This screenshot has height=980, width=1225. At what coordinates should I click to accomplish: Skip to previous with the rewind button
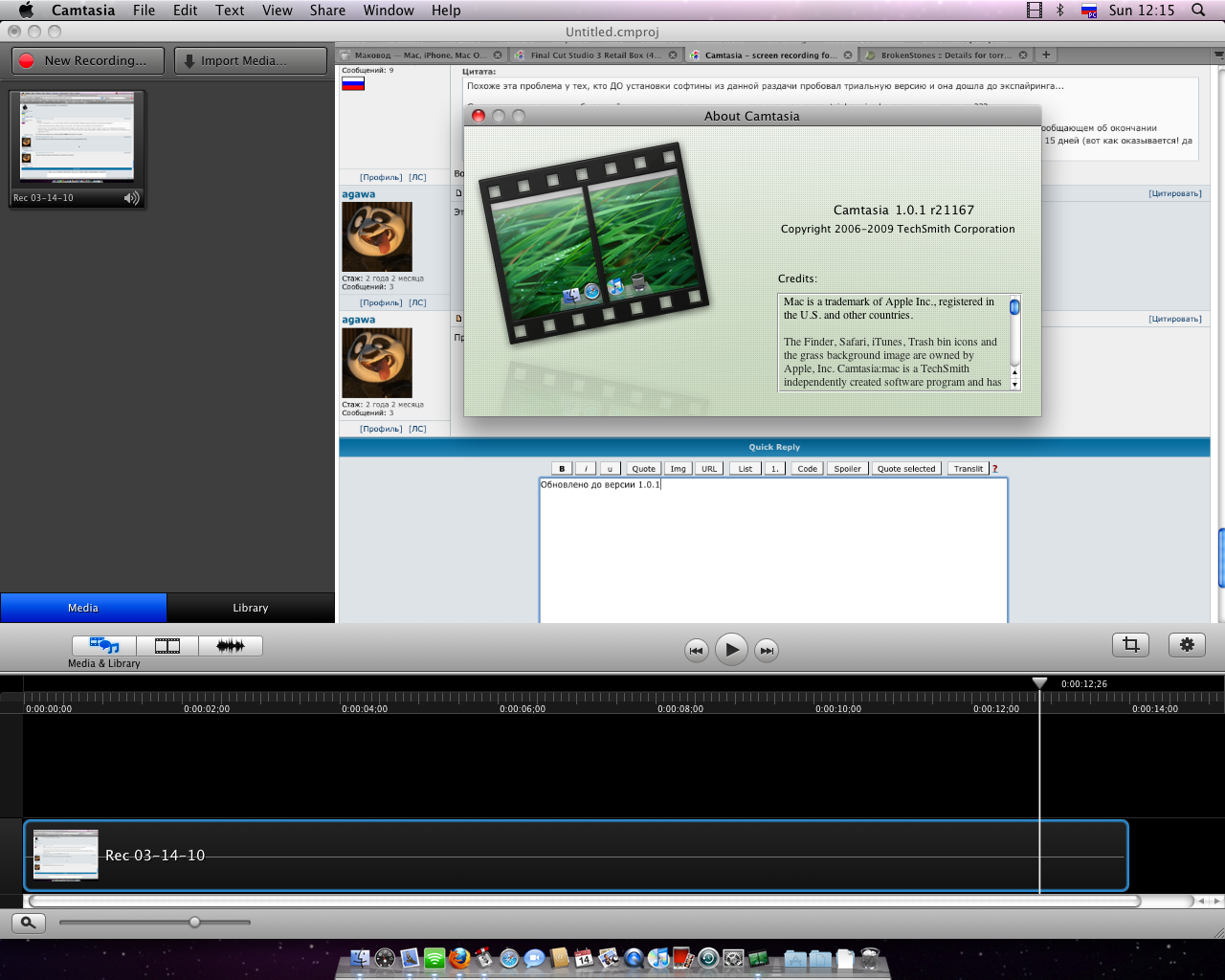point(696,651)
